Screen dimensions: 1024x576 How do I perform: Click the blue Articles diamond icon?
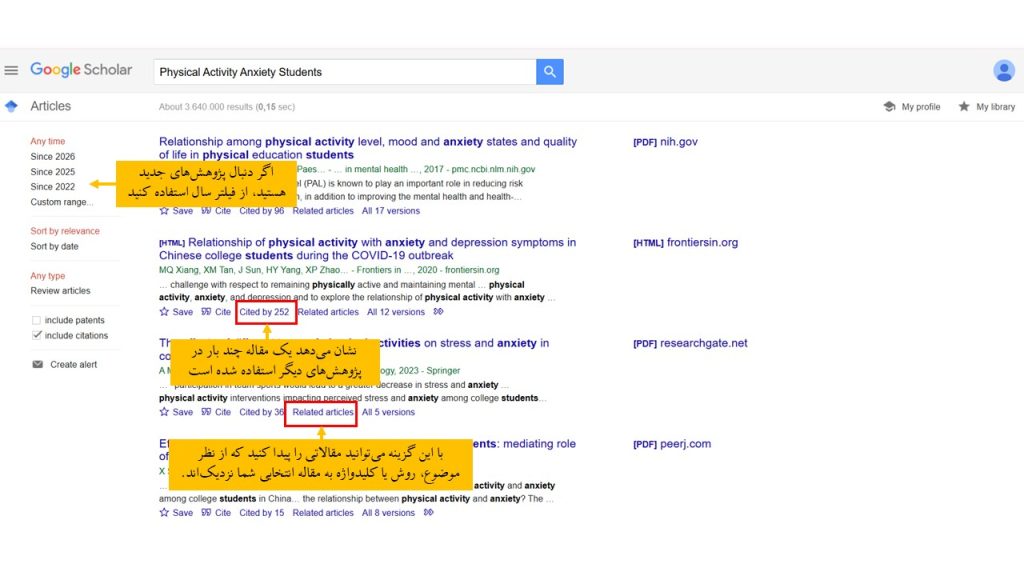pos(11,106)
